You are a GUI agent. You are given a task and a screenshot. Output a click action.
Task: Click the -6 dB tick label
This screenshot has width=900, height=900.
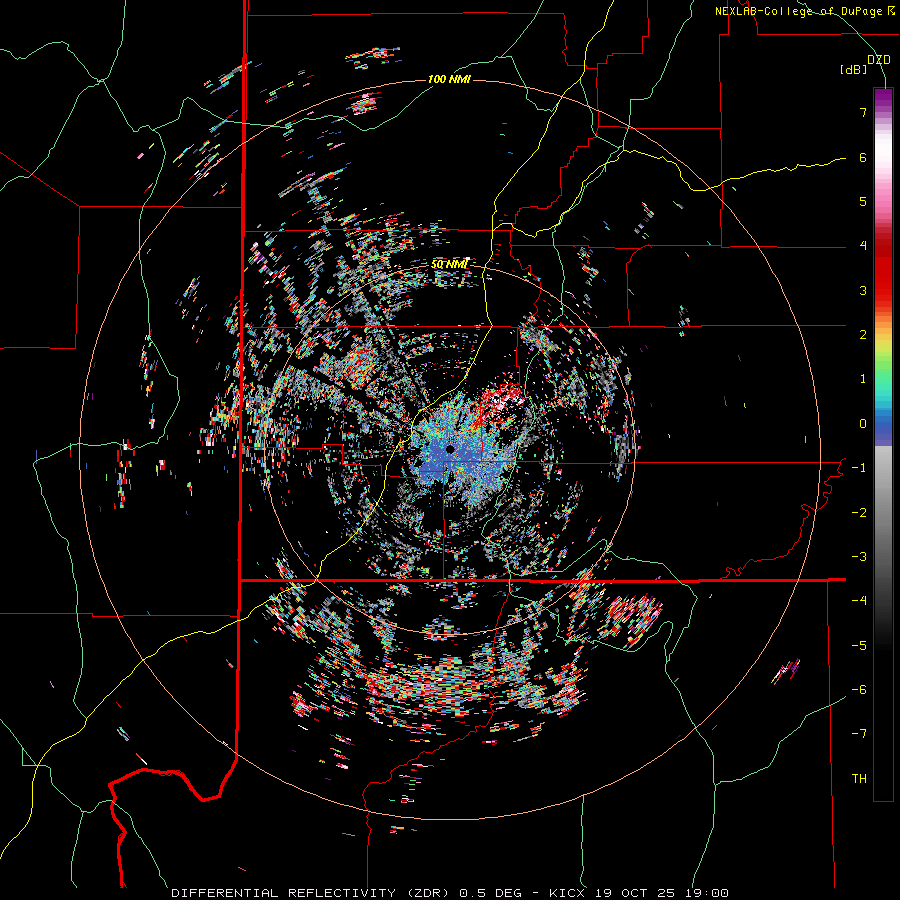point(859,690)
